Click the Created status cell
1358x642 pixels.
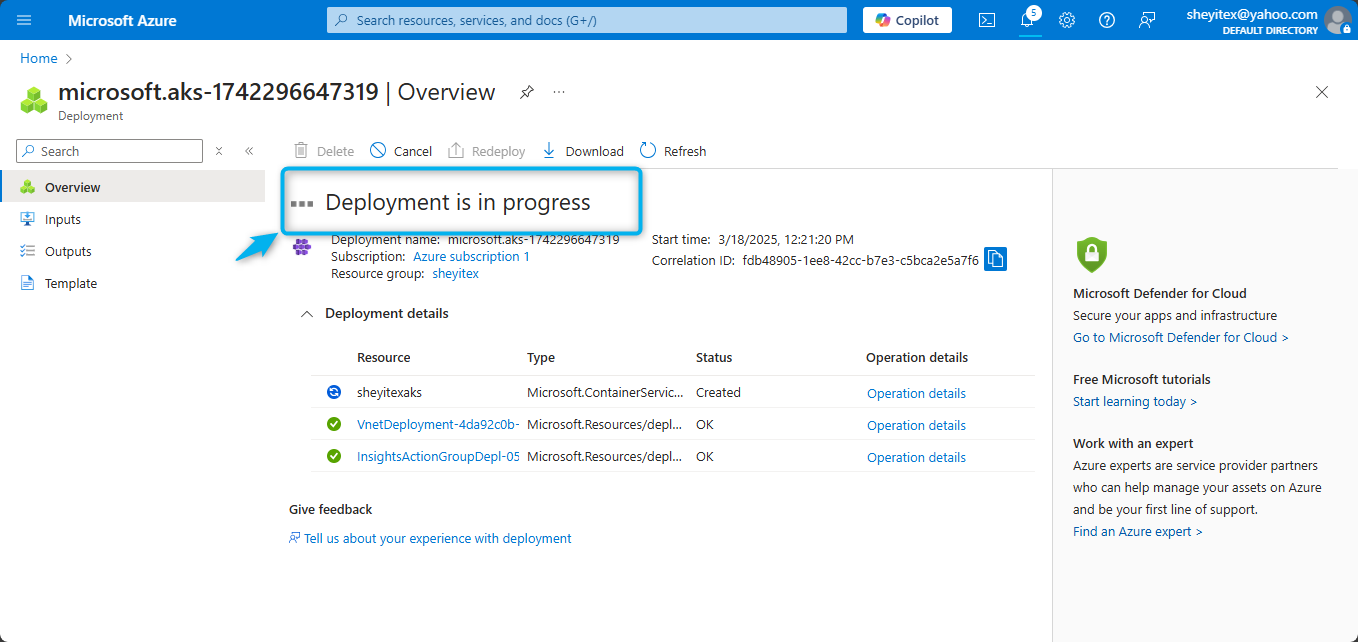tap(718, 393)
